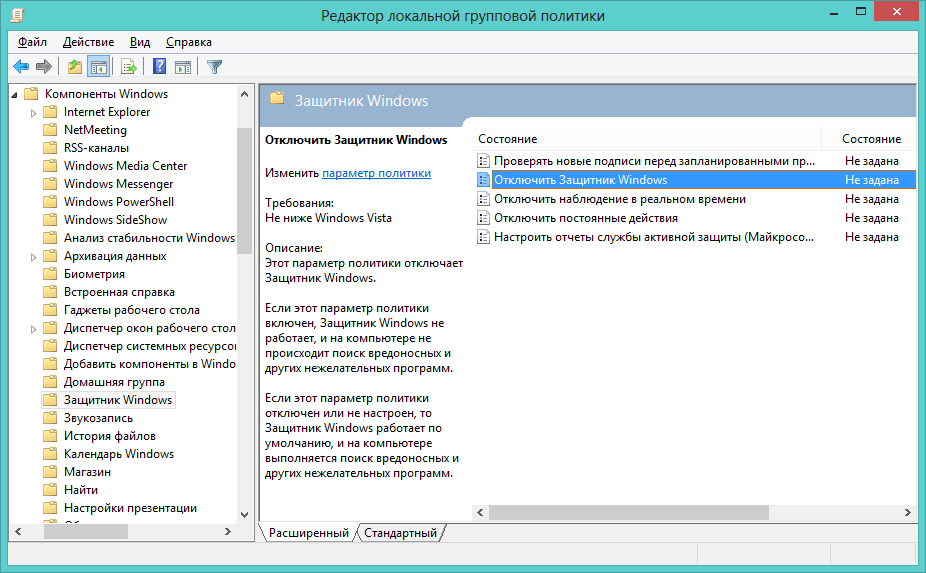Click the policy list left scroll arrow
This screenshot has width=926, height=573.
click(480, 513)
